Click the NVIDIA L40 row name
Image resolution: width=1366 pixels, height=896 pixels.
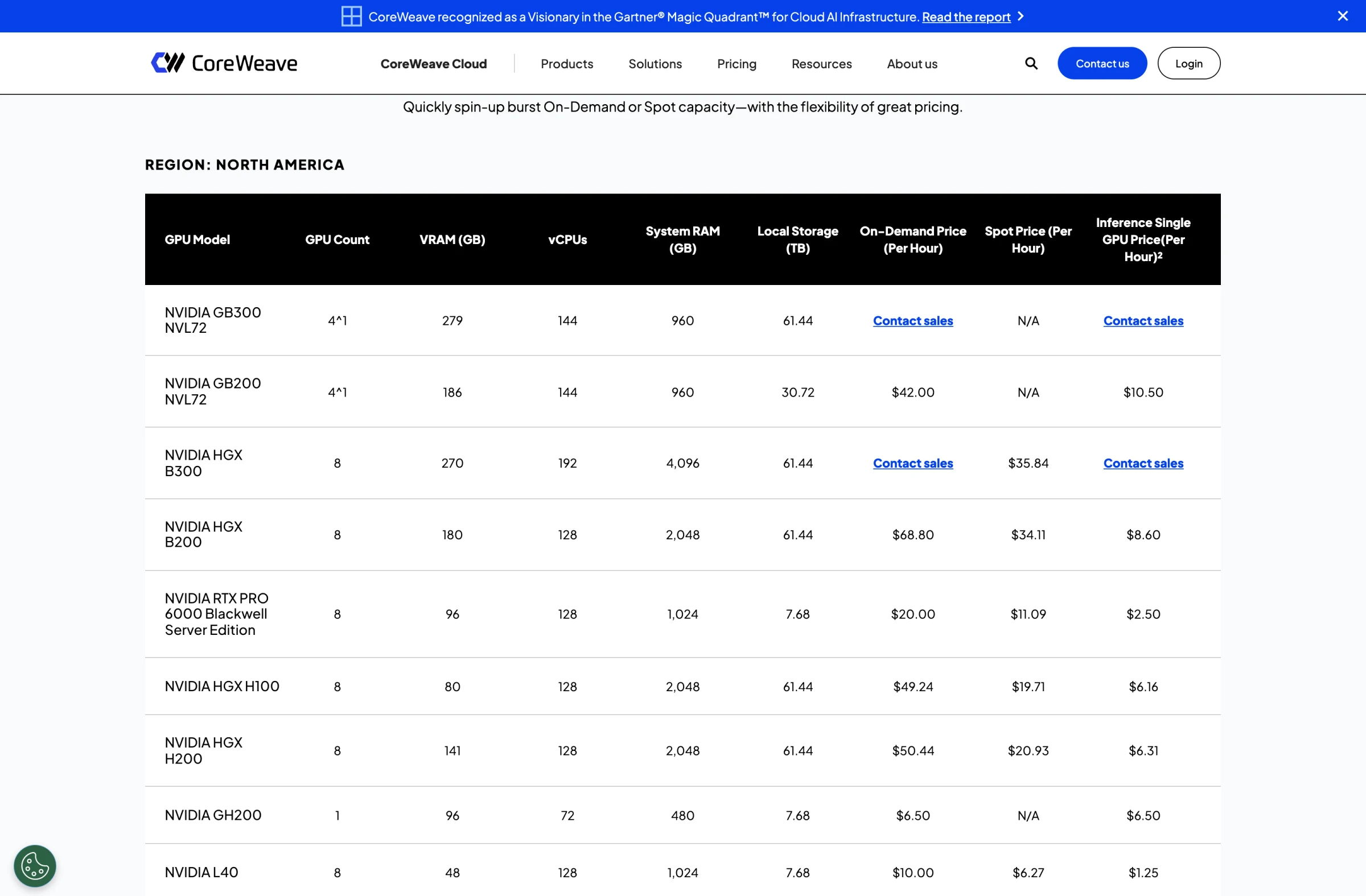[x=201, y=872]
